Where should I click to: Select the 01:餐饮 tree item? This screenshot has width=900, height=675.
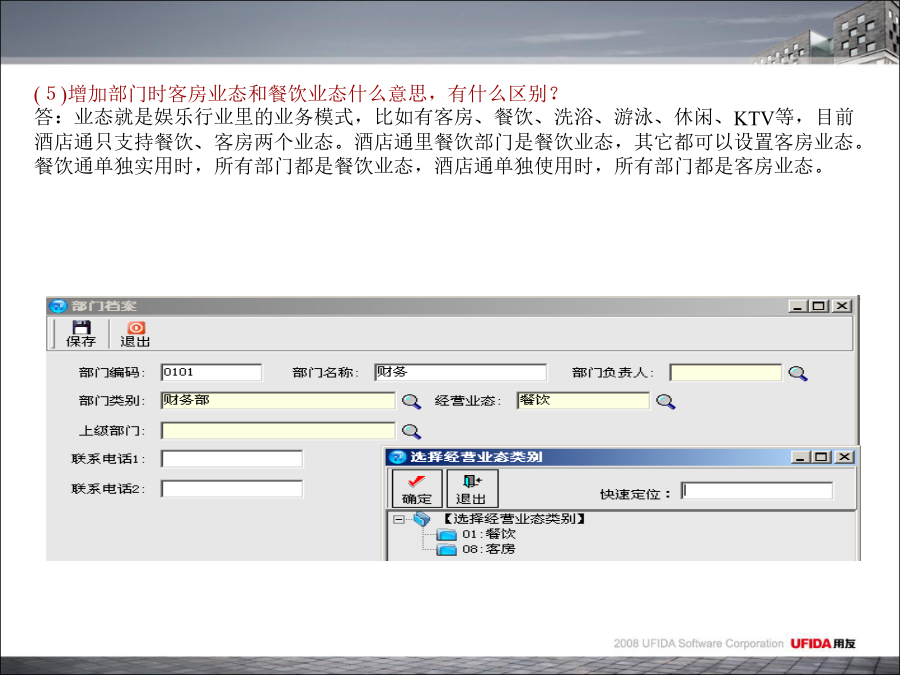tap(488, 534)
